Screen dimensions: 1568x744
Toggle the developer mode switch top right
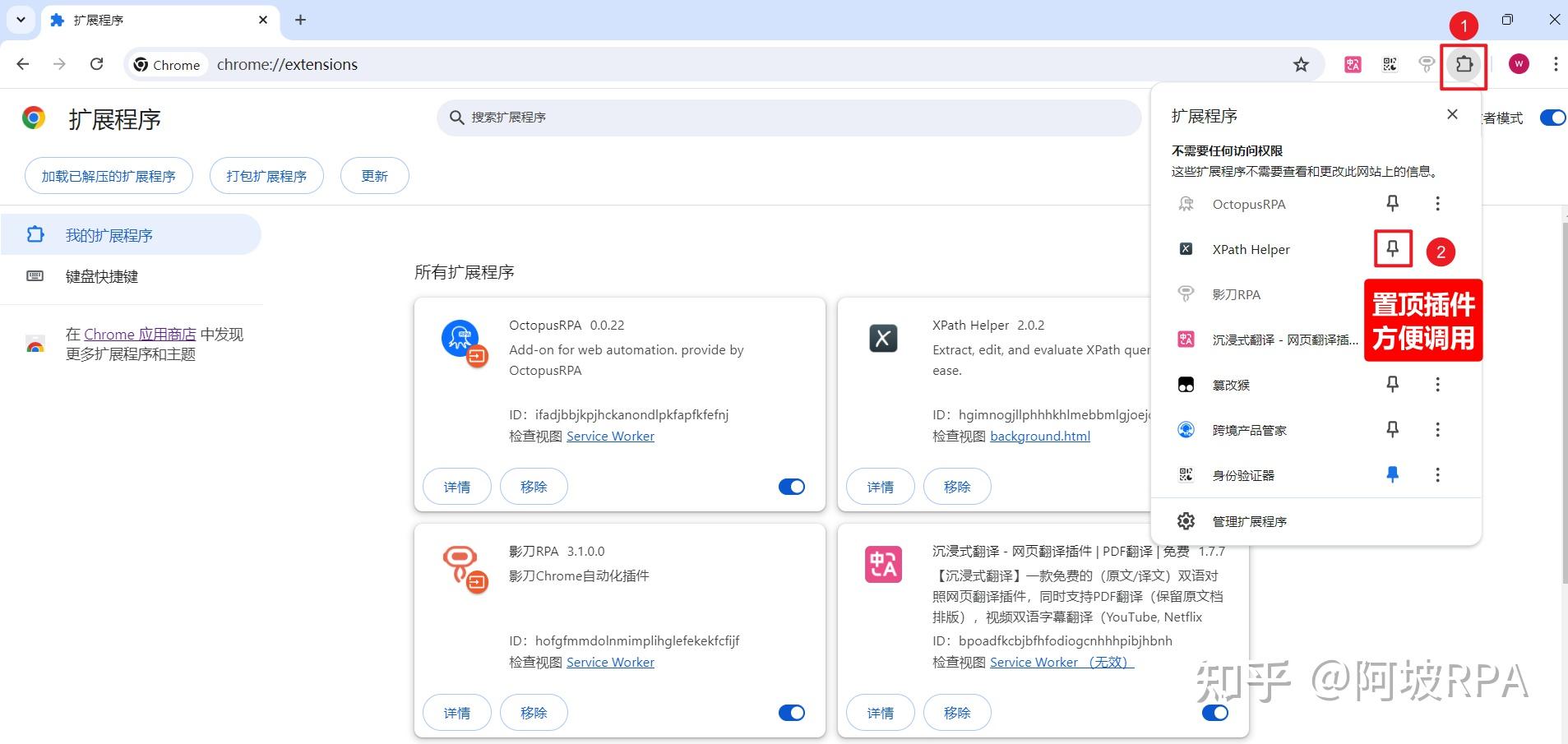1551,118
